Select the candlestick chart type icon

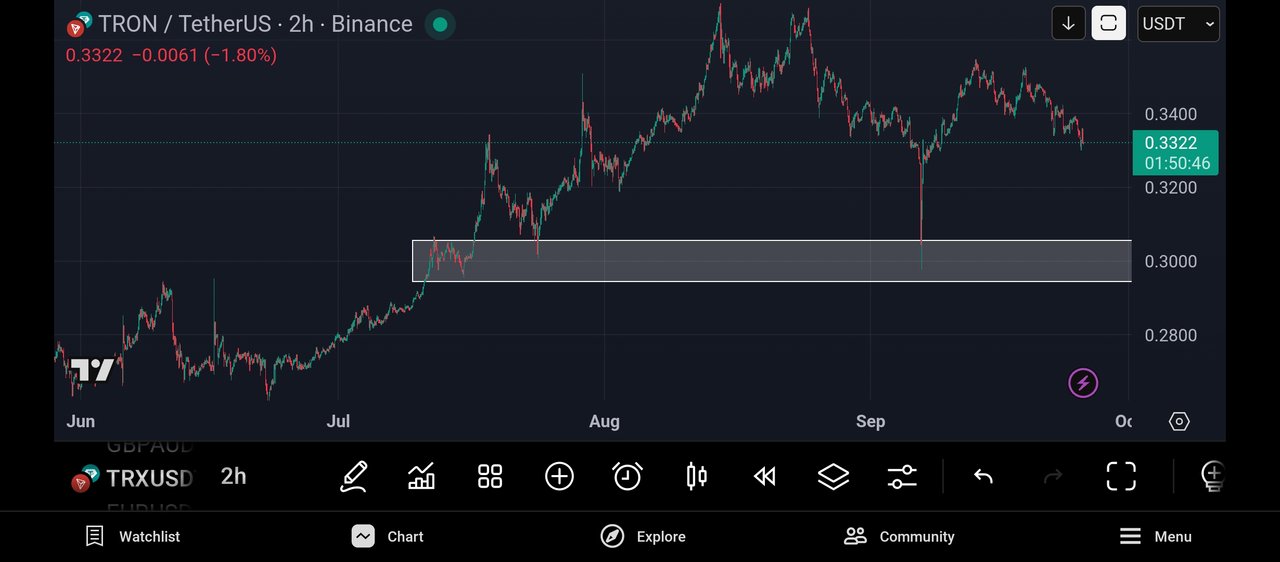pyautogui.click(x=697, y=477)
